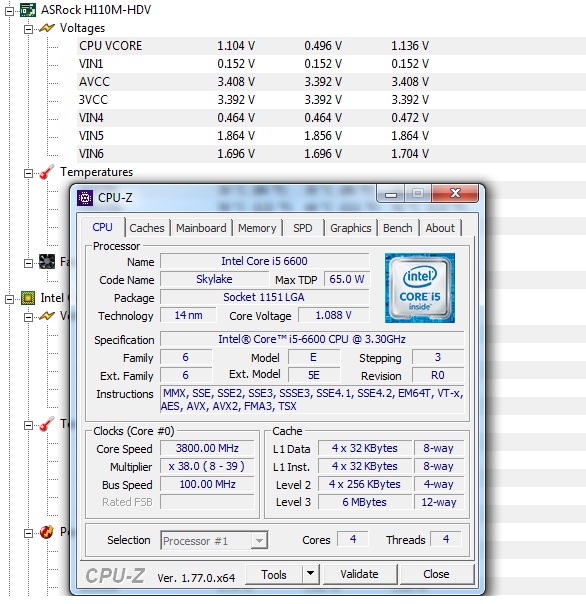Viewport: 586px width, 604px height.
Task: Collapse the Intel temperatures tree node
Action: pos(28,425)
